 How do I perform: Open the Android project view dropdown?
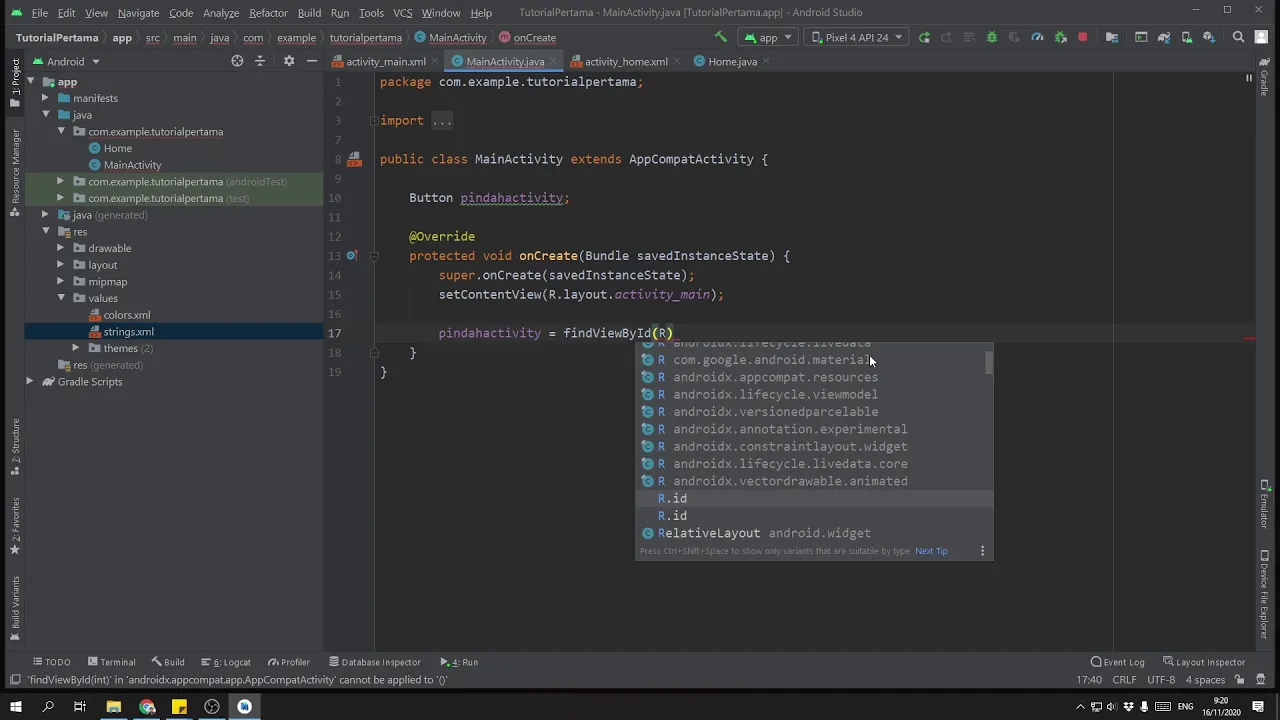pos(66,61)
